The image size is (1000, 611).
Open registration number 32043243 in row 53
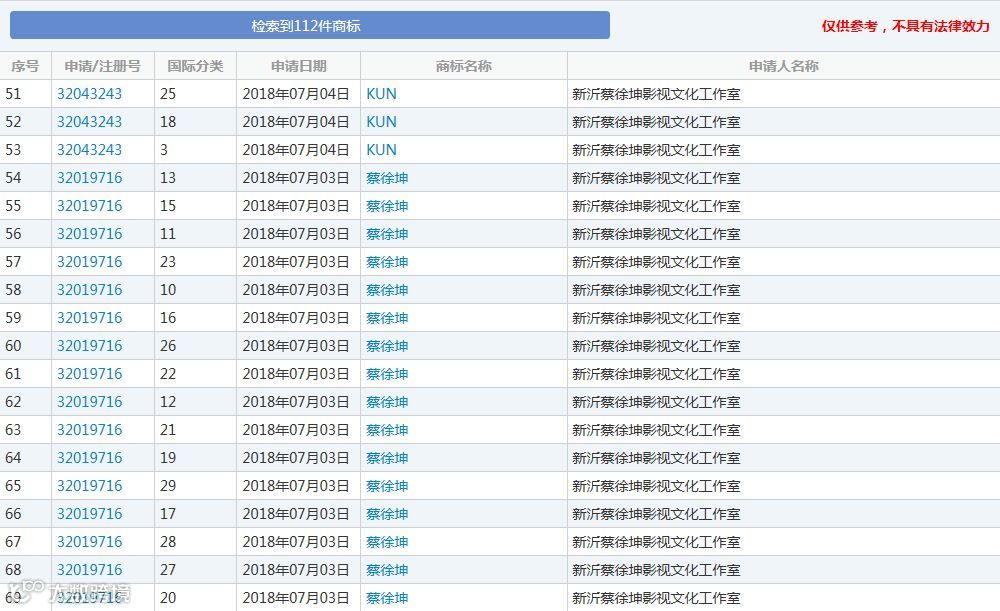(89, 150)
